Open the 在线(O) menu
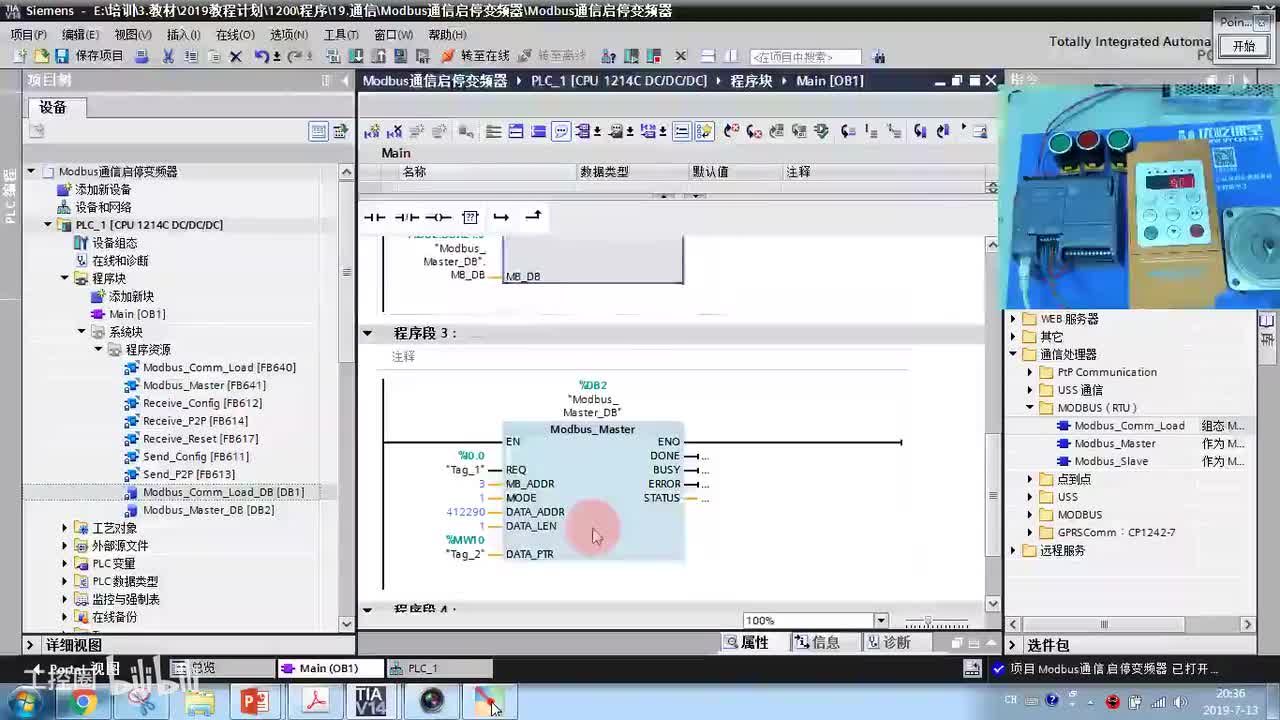Viewport: 1280px width, 720px height. click(x=235, y=34)
